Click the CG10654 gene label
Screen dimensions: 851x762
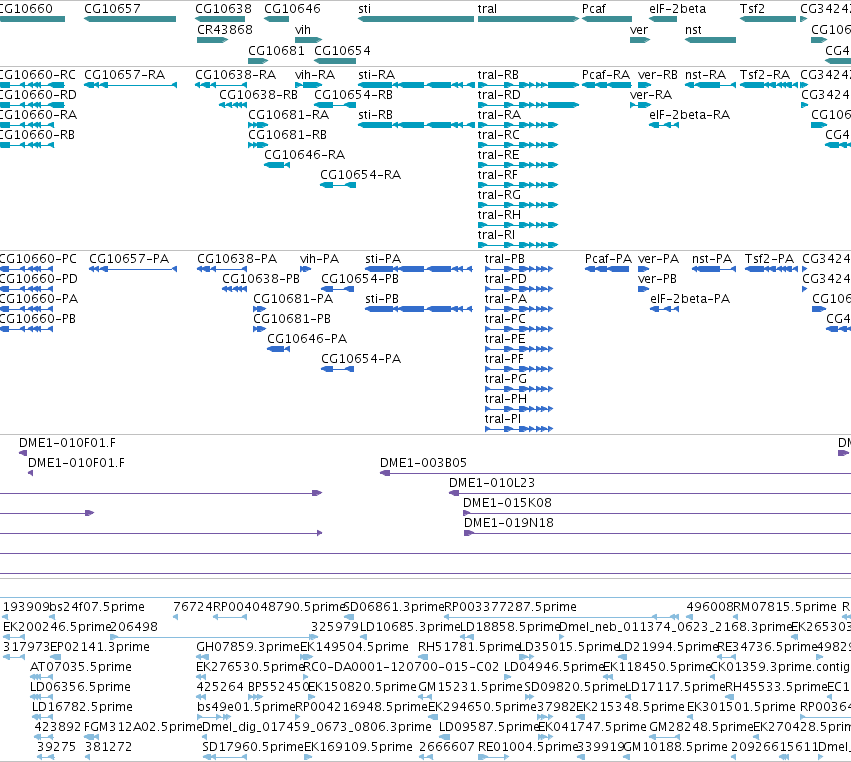tap(342, 50)
